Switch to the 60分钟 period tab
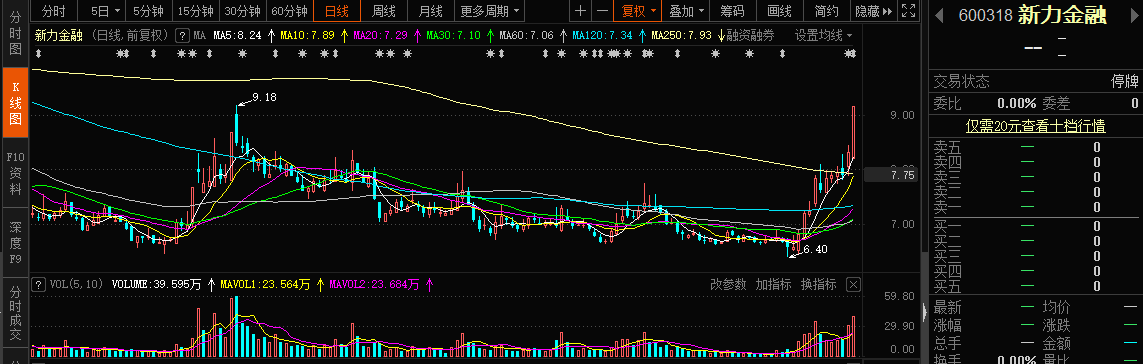 [289, 11]
